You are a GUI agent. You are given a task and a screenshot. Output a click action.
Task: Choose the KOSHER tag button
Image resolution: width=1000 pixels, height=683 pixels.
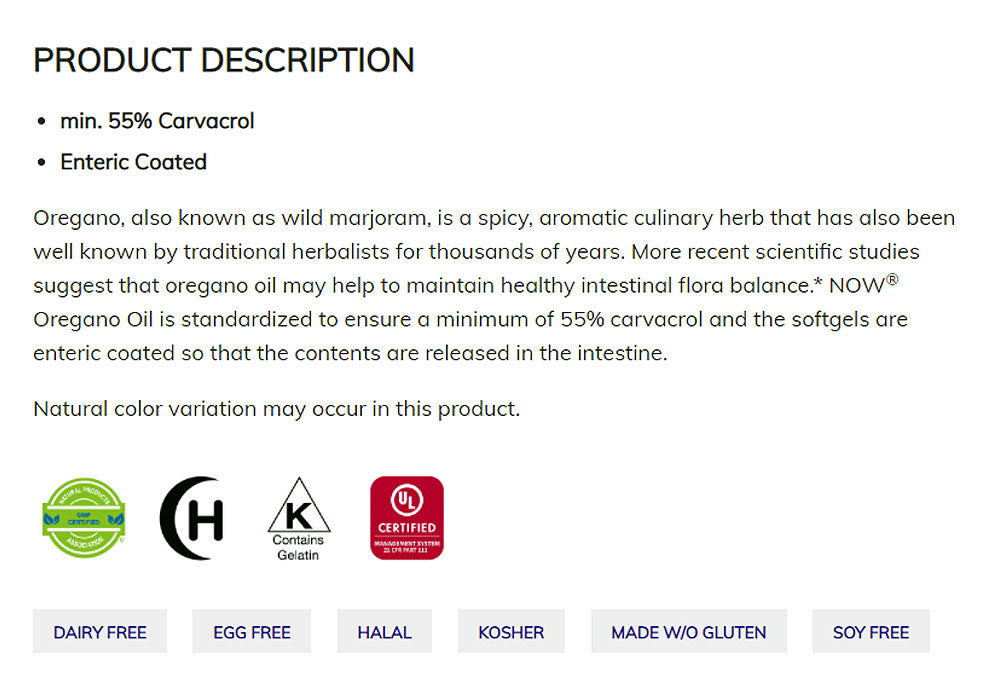[511, 632]
